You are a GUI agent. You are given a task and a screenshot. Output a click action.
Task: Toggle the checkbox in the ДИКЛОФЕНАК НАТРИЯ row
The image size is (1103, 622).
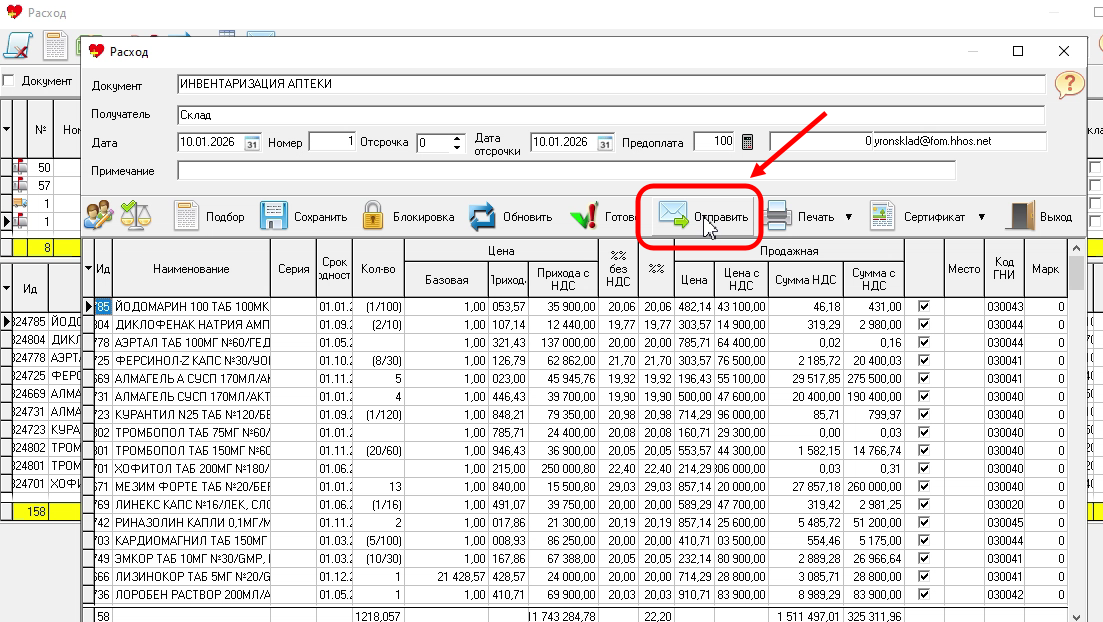click(924, 324)
